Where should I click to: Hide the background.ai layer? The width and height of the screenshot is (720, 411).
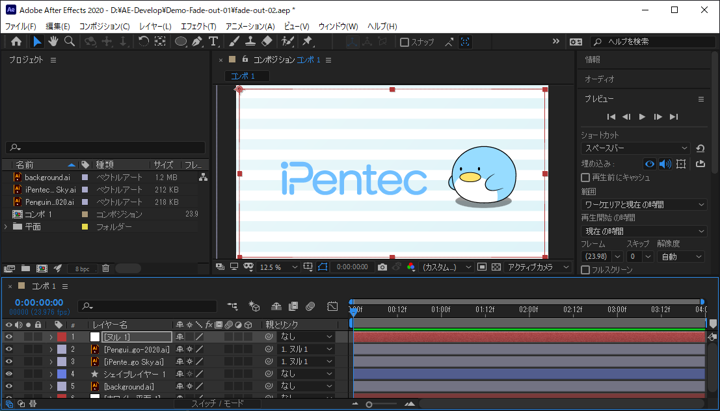[x=9, y=386]
